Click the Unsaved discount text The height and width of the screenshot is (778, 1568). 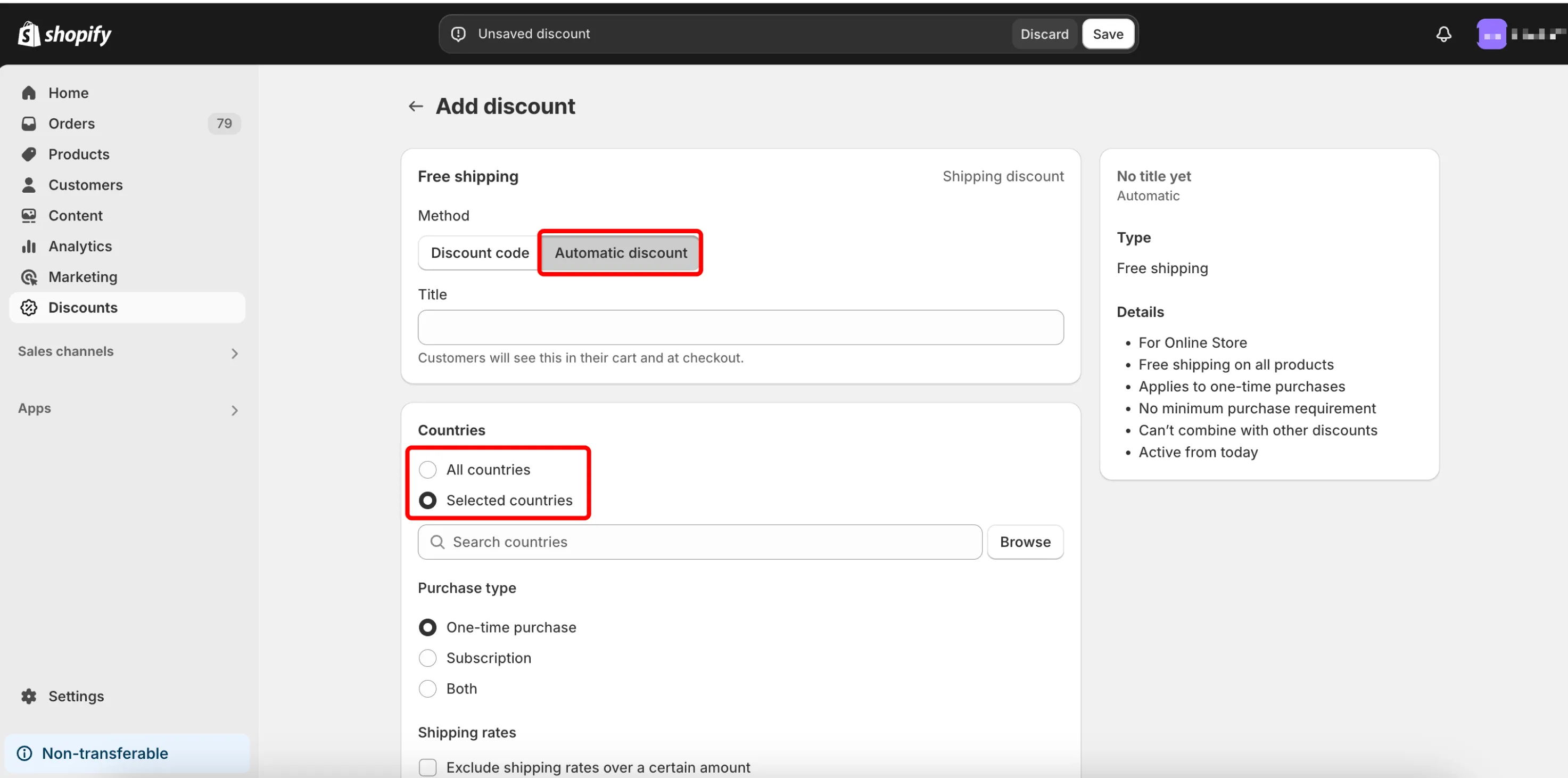point(533,34)
